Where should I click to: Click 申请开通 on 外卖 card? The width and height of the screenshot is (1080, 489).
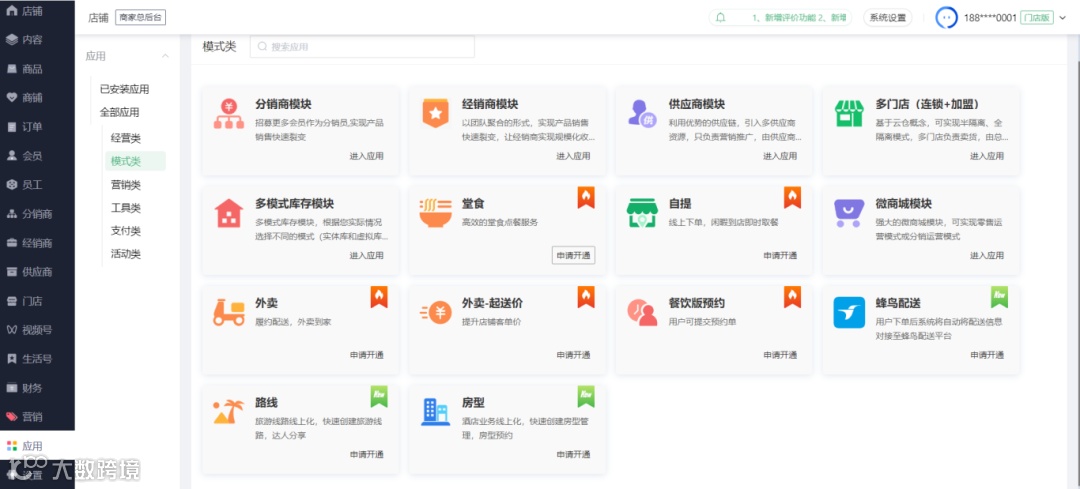coord(366,355)
